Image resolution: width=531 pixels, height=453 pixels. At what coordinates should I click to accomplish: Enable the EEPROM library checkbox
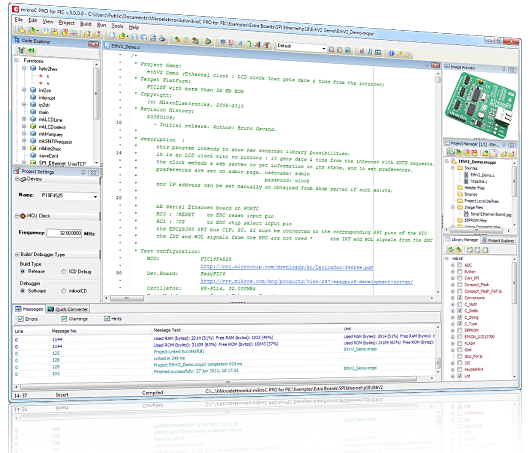[x=460, y=330]
